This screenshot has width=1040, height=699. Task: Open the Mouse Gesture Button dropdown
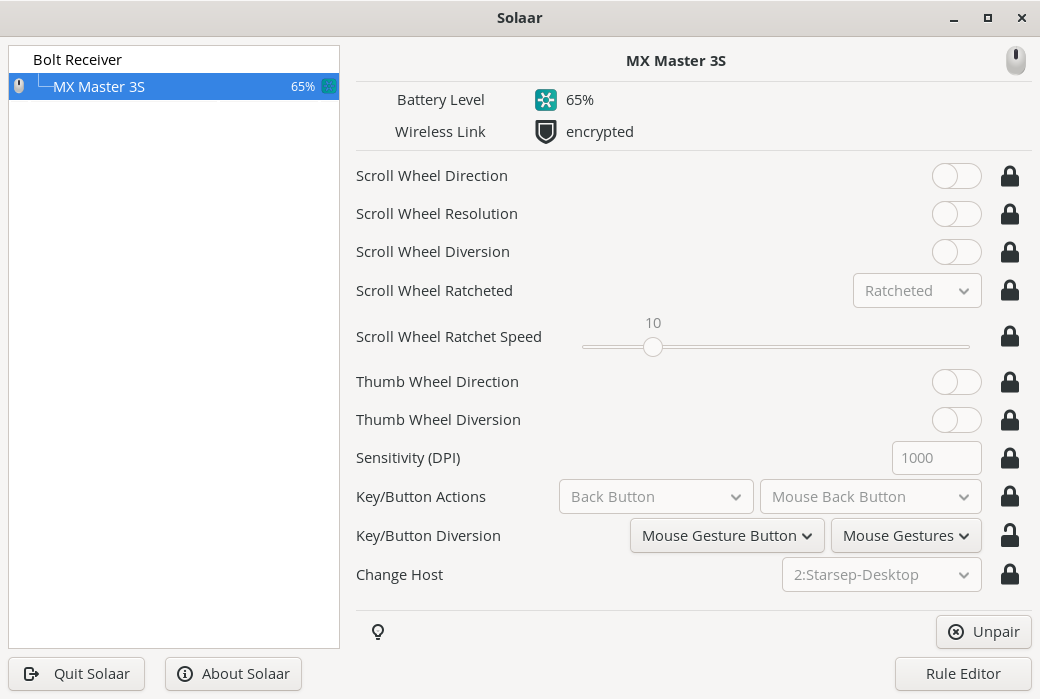click(727, 536)
